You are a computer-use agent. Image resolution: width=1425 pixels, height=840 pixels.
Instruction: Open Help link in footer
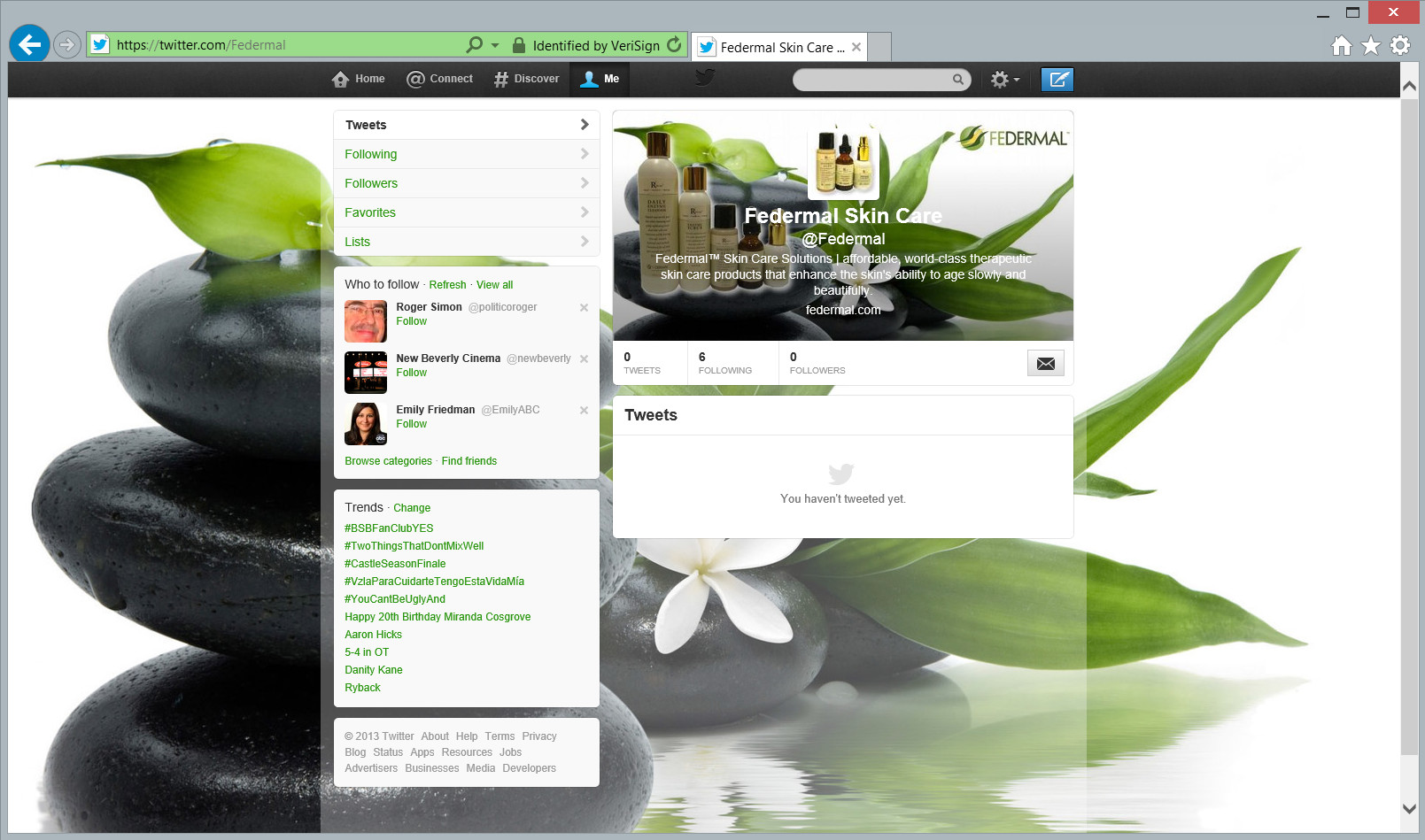tap(467, 736)
